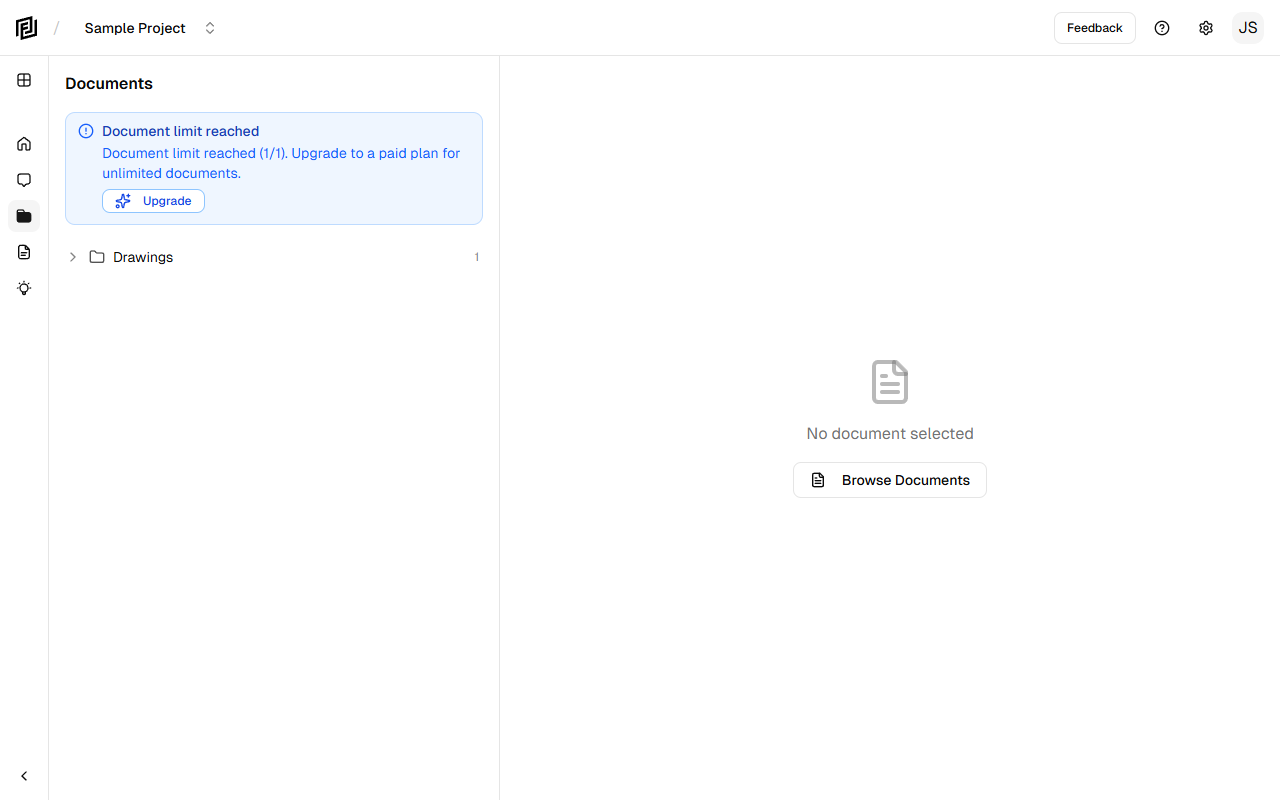This screenshot has width=1280, height=800.
Task: Open the JS profile avatar menu
Action: pos(1248,28)
